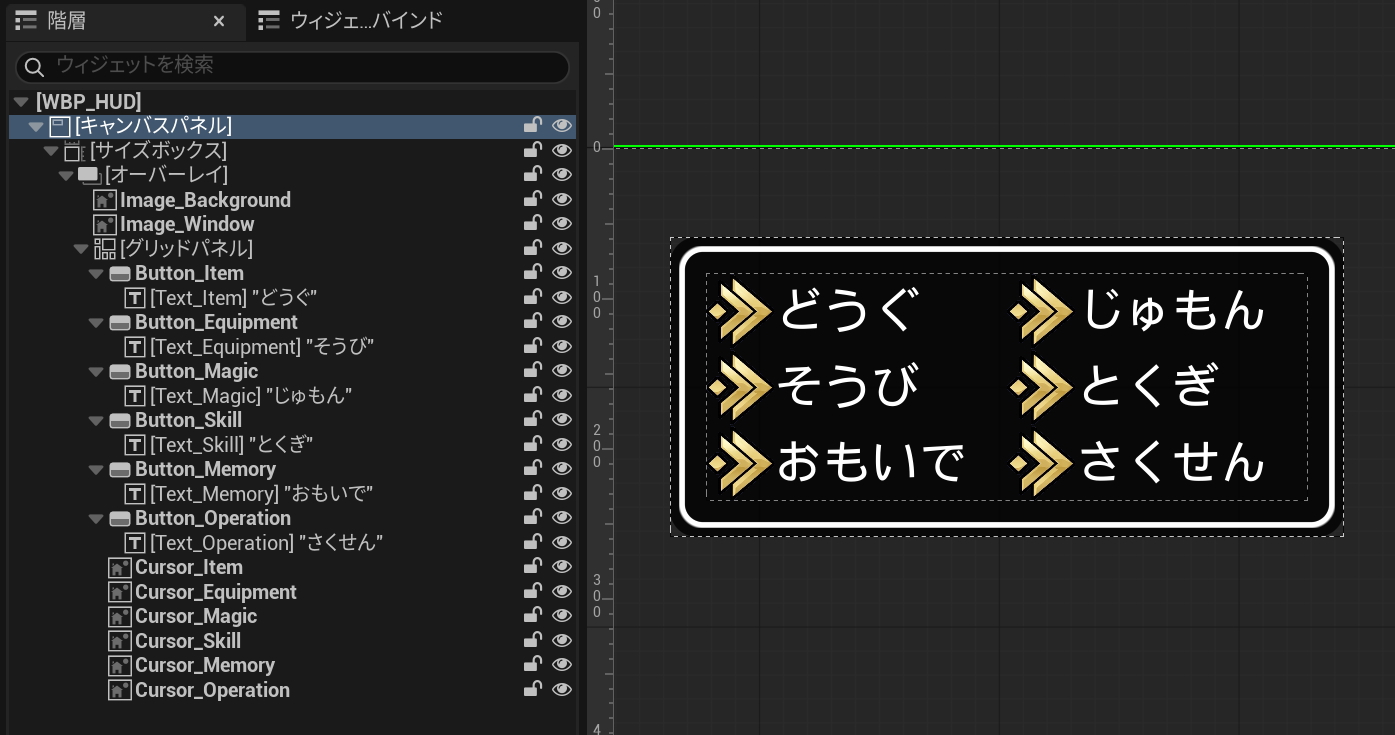Click the widget search field
Image resolution: width=1395 pixels, height=735 pixels.
click(x=300, y=66)
